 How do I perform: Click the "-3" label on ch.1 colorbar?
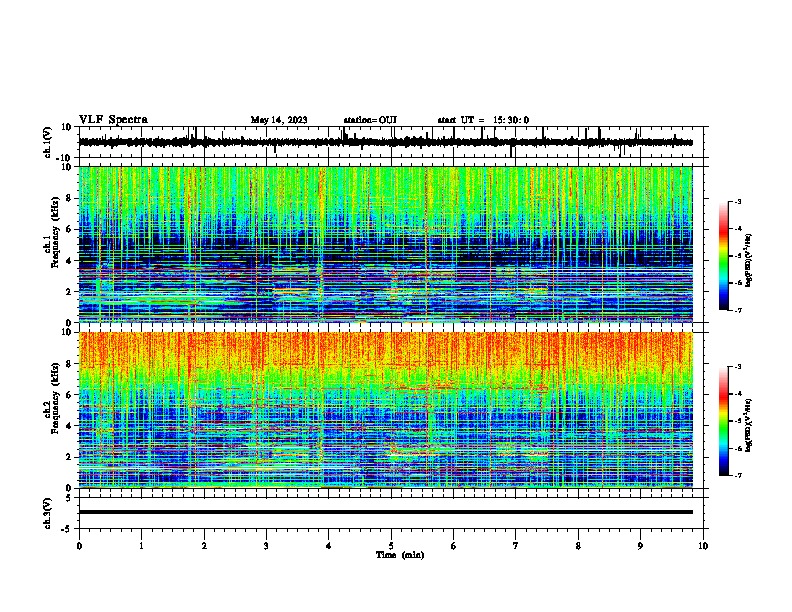point(738,202)
